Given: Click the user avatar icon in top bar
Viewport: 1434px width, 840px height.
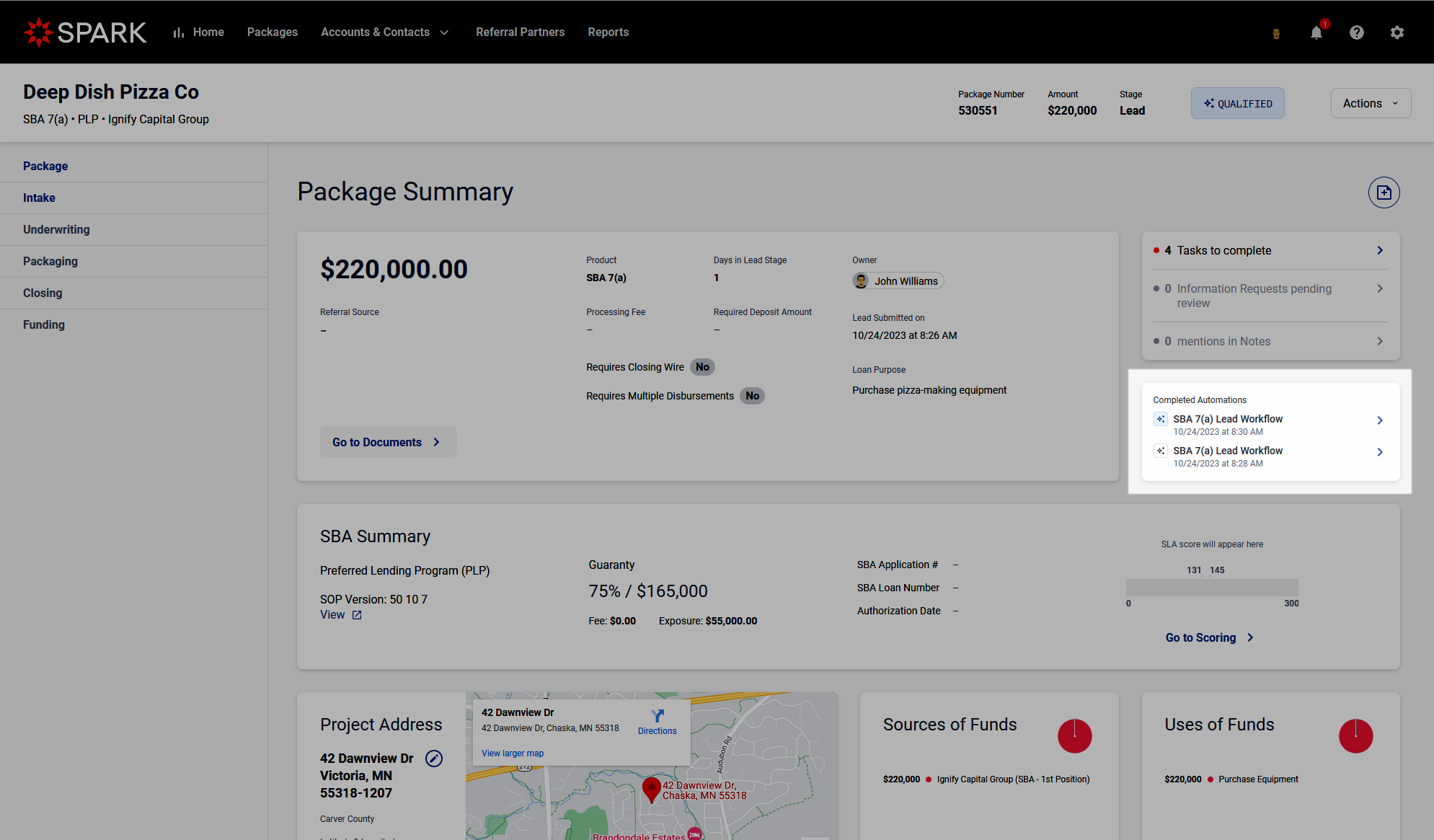Looking at the screenshot, I should tap(1276, 33).
